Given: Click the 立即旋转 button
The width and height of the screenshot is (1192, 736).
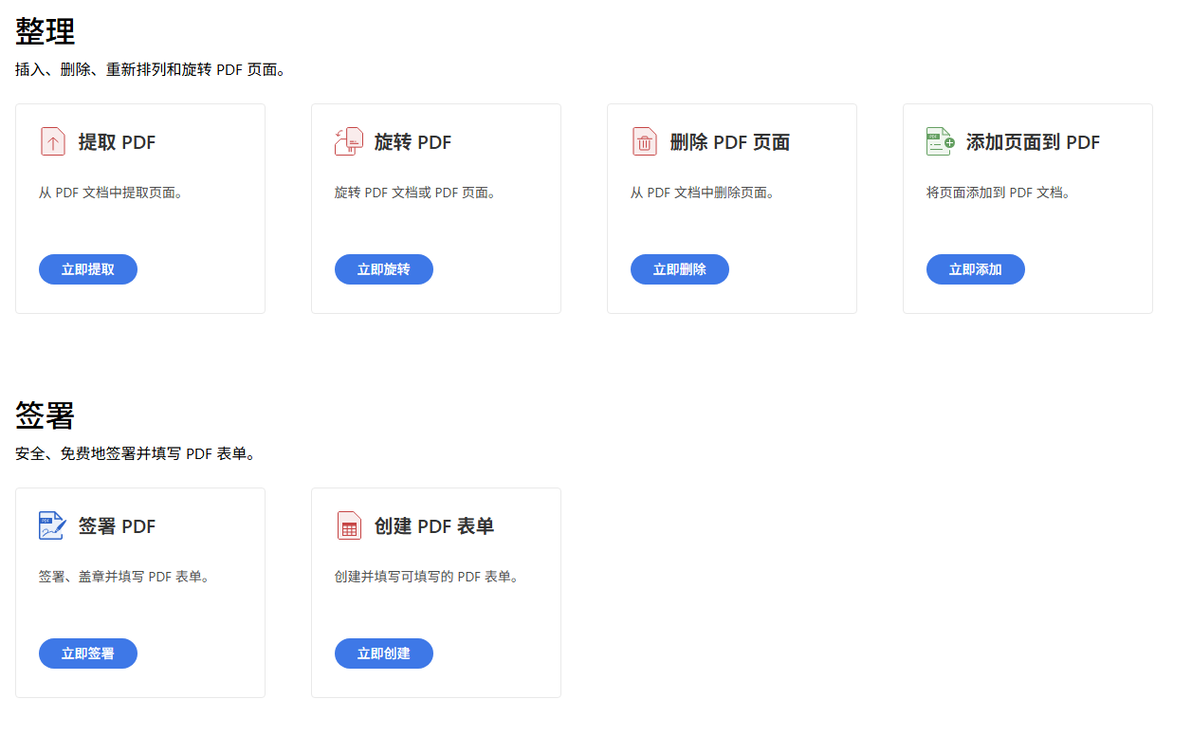Looking at the screenshot, I should coord(384,269).
